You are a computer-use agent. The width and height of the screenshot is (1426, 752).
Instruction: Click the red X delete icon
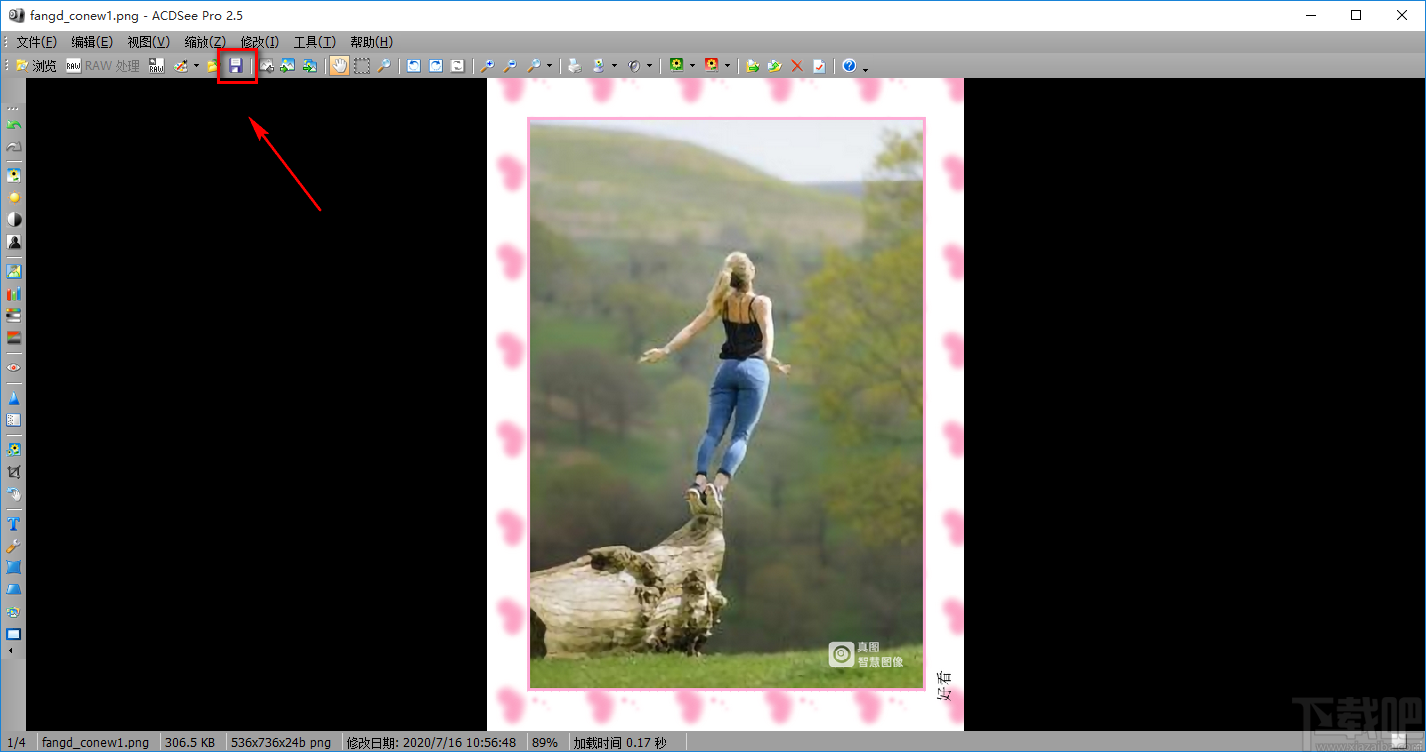(x=797, y=66)
